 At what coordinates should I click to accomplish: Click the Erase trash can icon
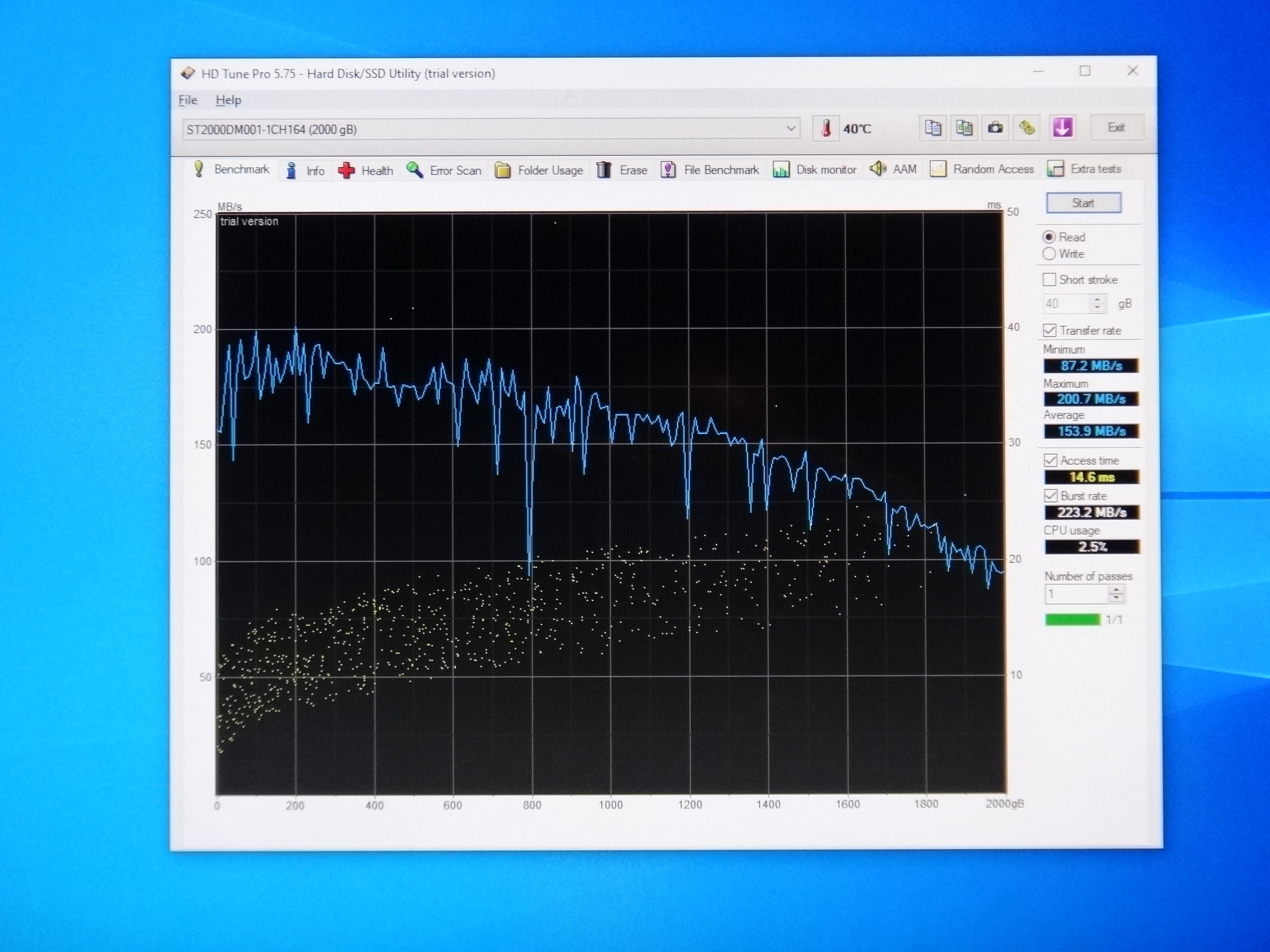point(604,170)
